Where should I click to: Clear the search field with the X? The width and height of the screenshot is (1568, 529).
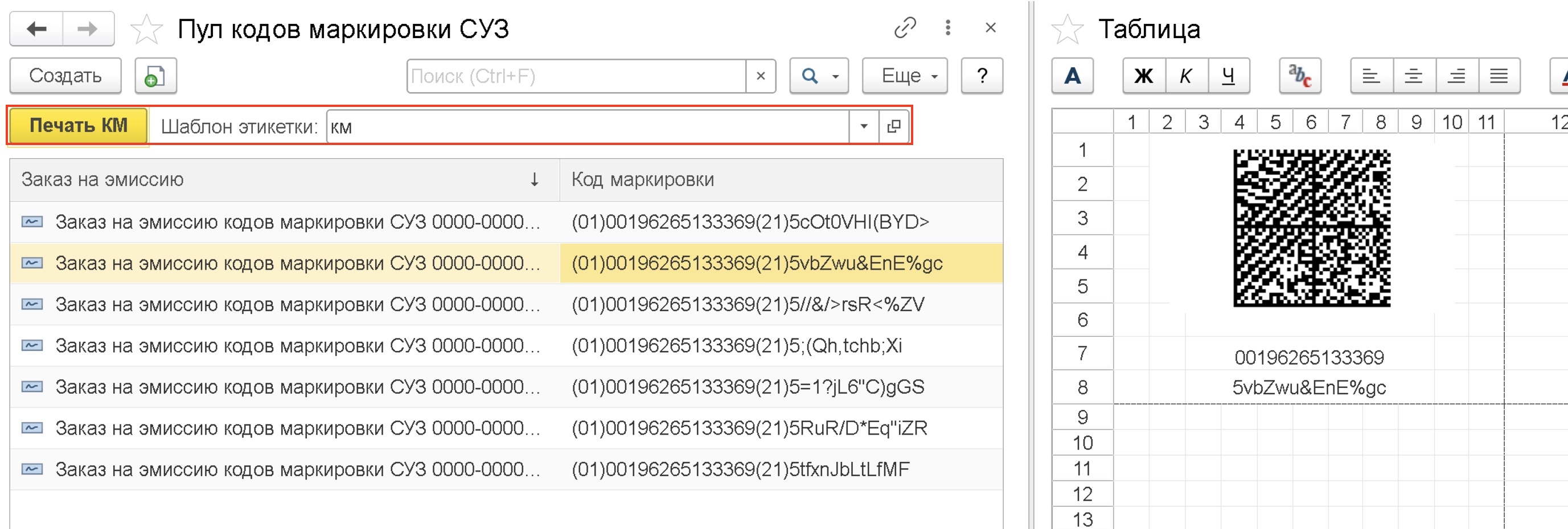[x=761, y=76]
